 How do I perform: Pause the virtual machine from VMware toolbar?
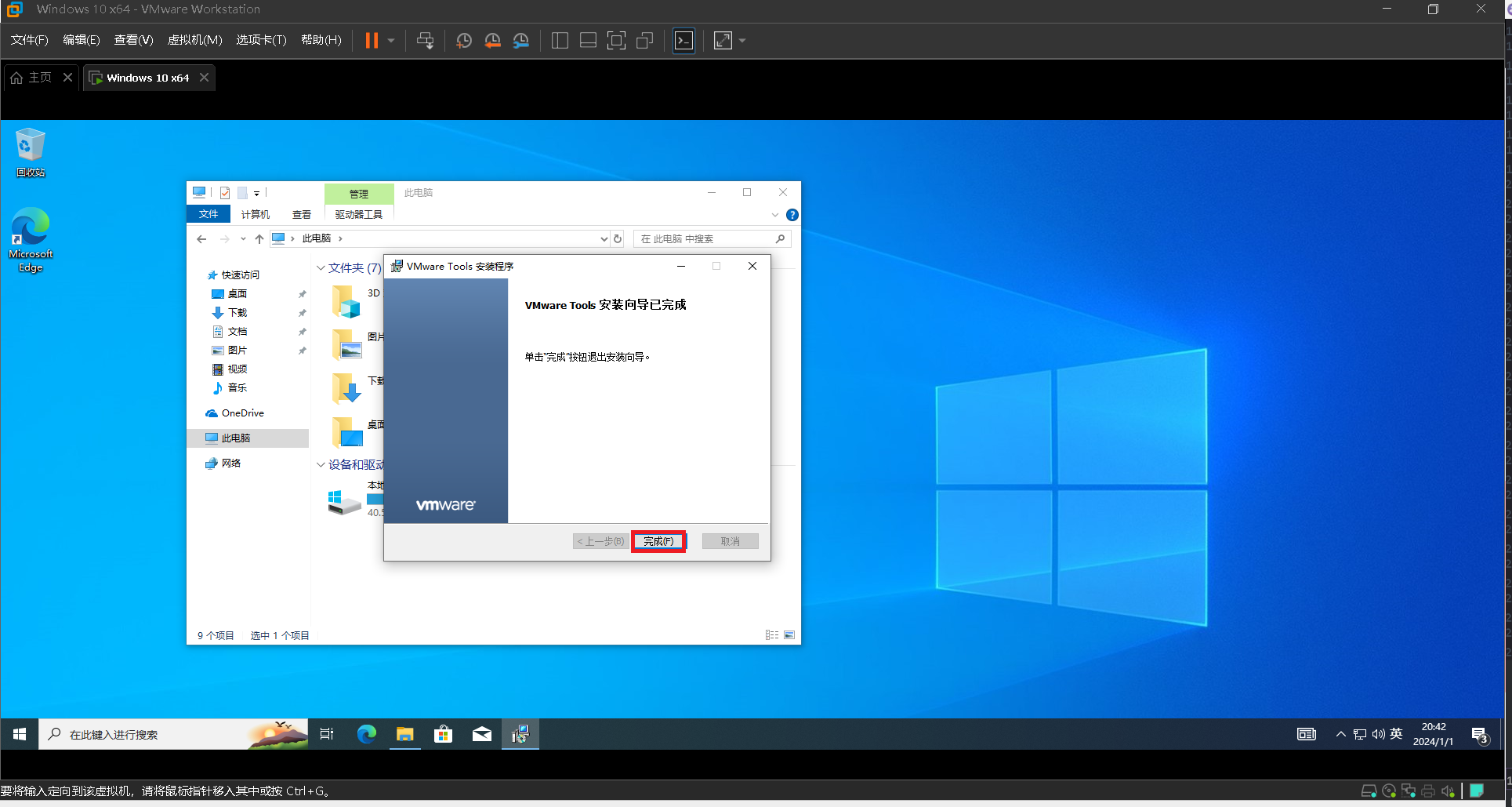(372, 41)
